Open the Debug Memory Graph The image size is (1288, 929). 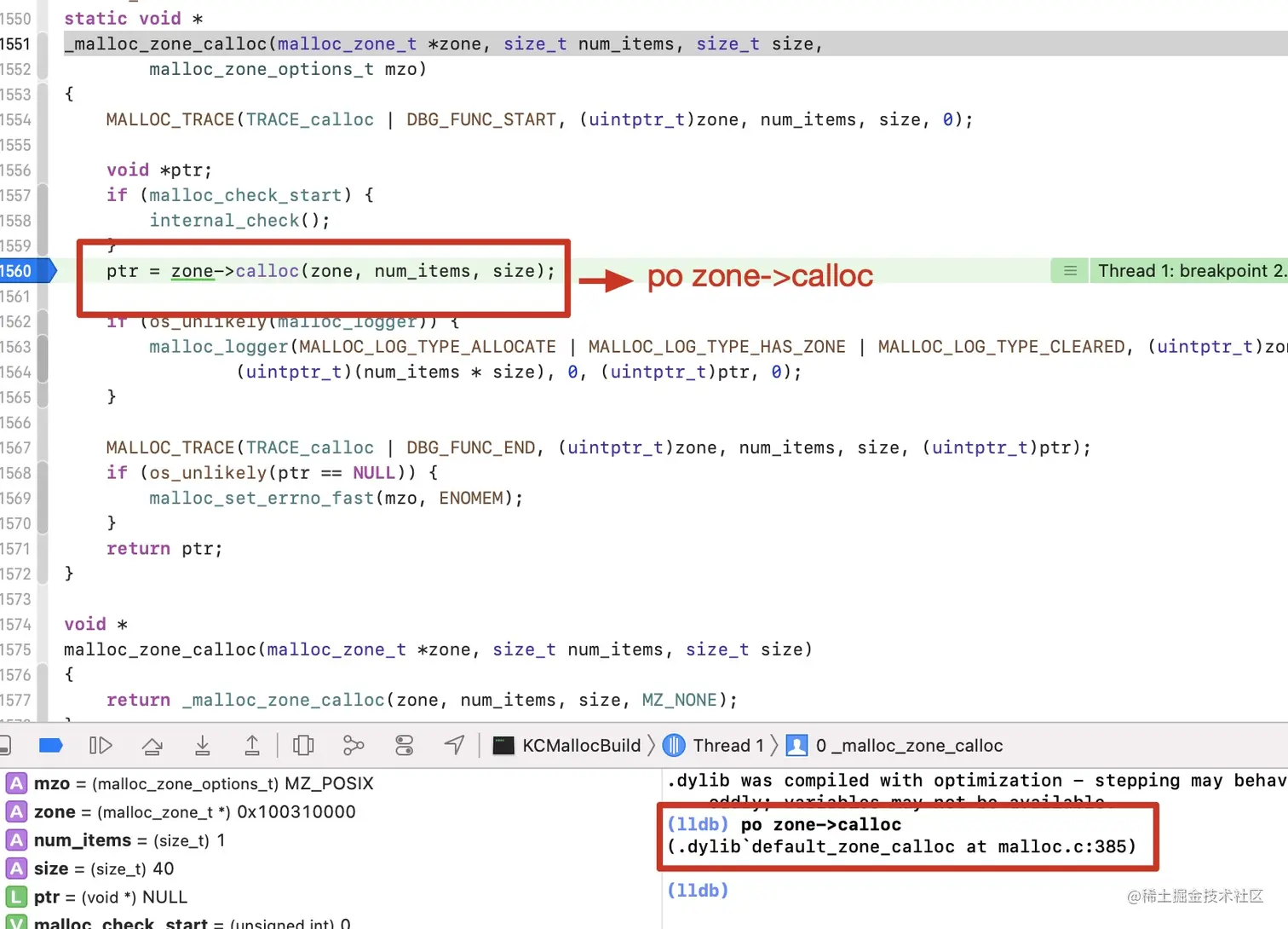[x=354, y=745]
